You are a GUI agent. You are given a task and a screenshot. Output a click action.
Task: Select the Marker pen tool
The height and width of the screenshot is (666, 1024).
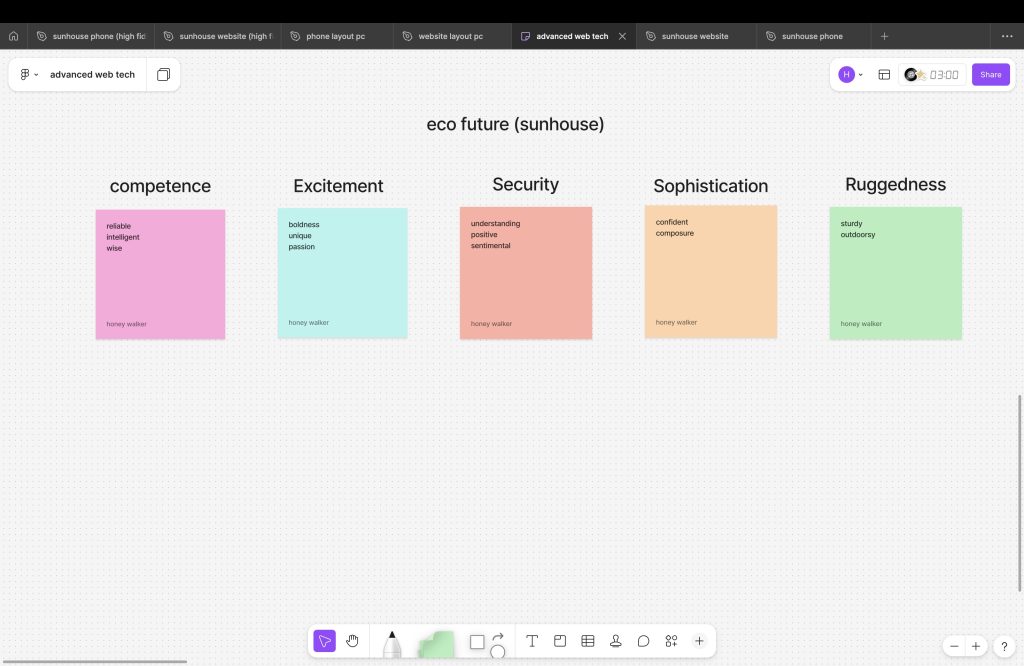392,645
